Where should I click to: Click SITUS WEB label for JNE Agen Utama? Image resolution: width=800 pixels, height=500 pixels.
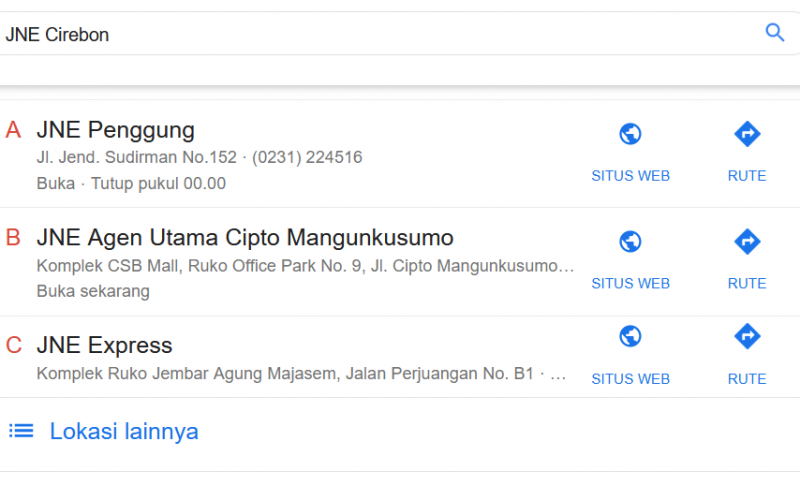(x=630, y=284)
